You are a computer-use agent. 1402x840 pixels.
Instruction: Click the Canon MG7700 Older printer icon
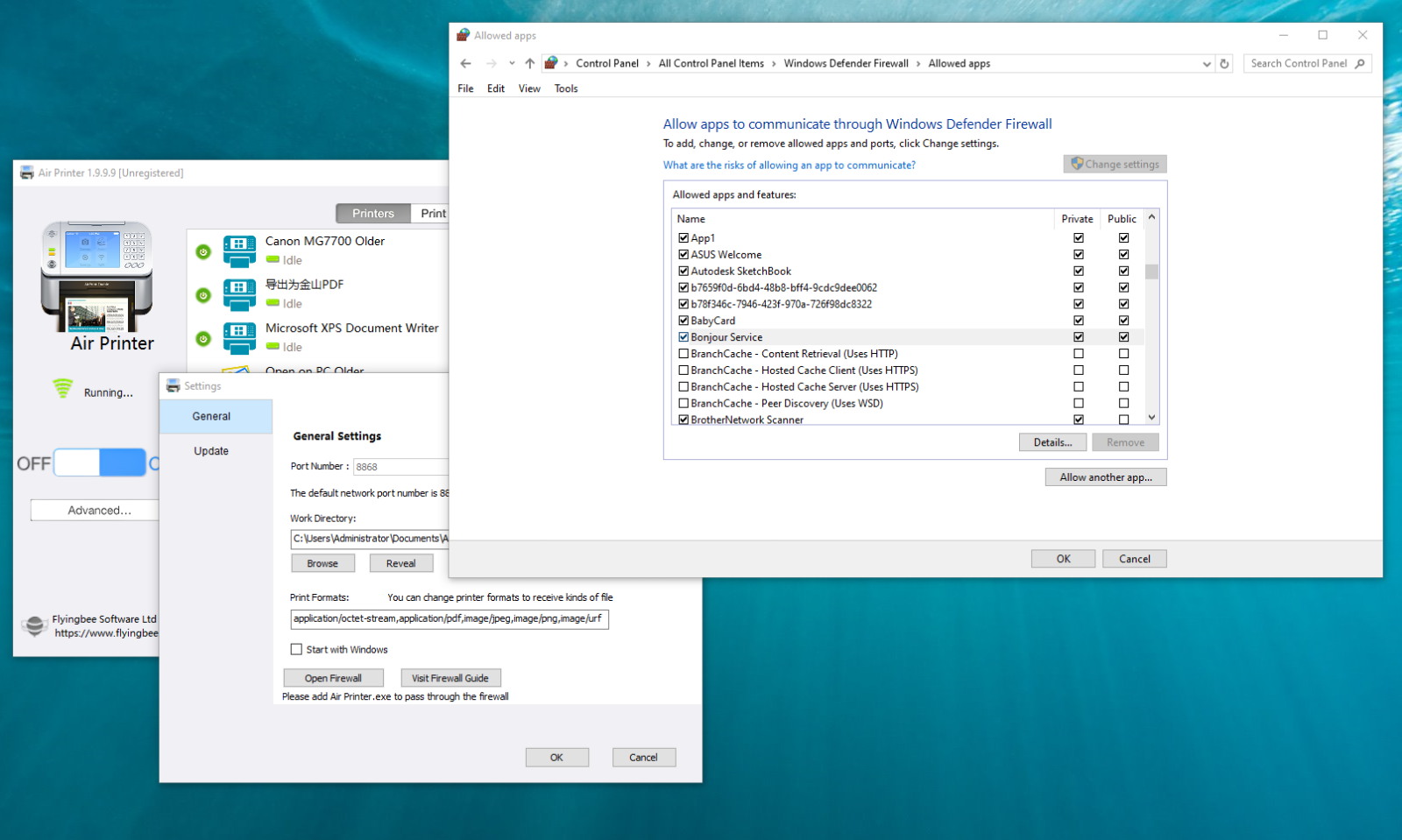click(x=239, y=251)
